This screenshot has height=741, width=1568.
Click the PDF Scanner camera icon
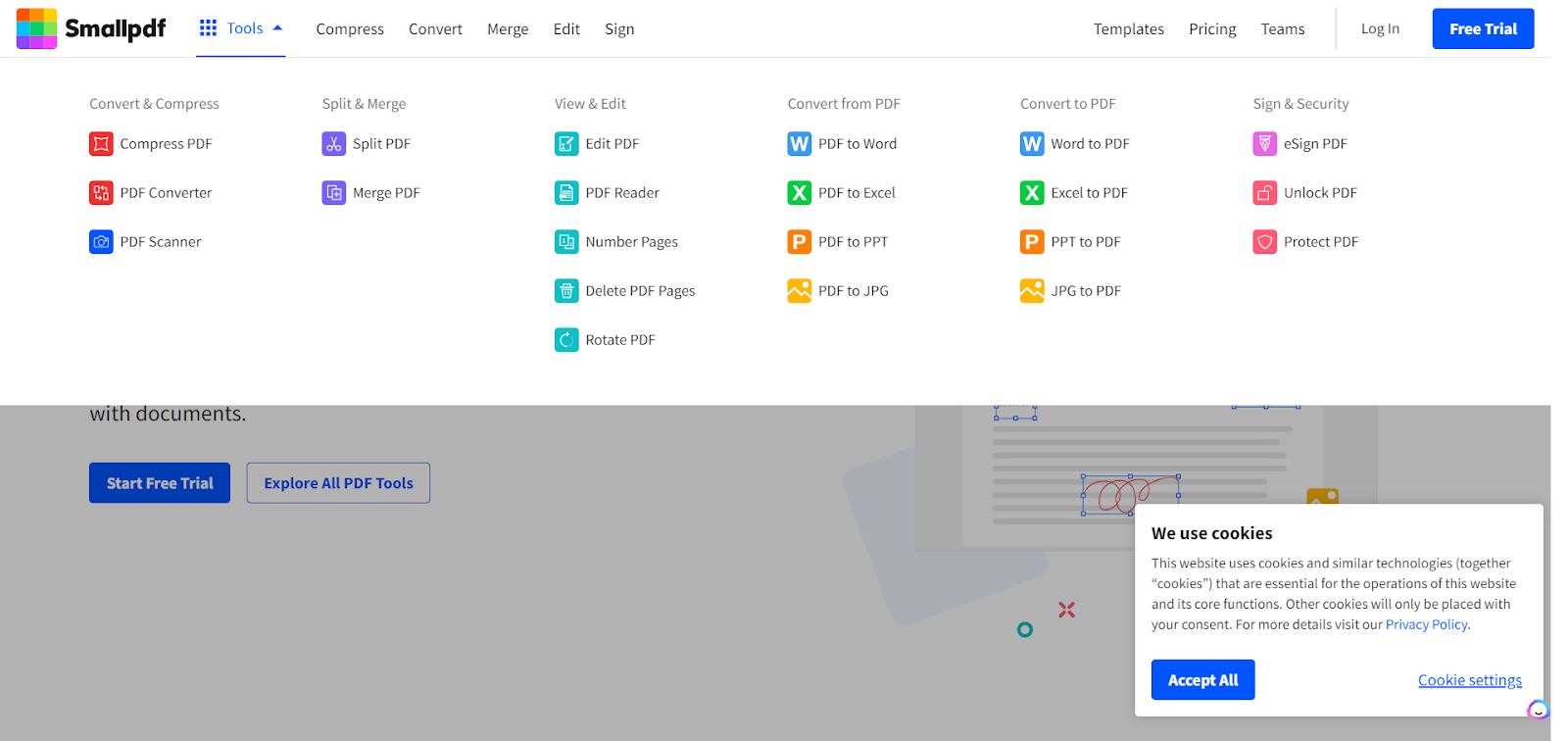pos(101,242)
